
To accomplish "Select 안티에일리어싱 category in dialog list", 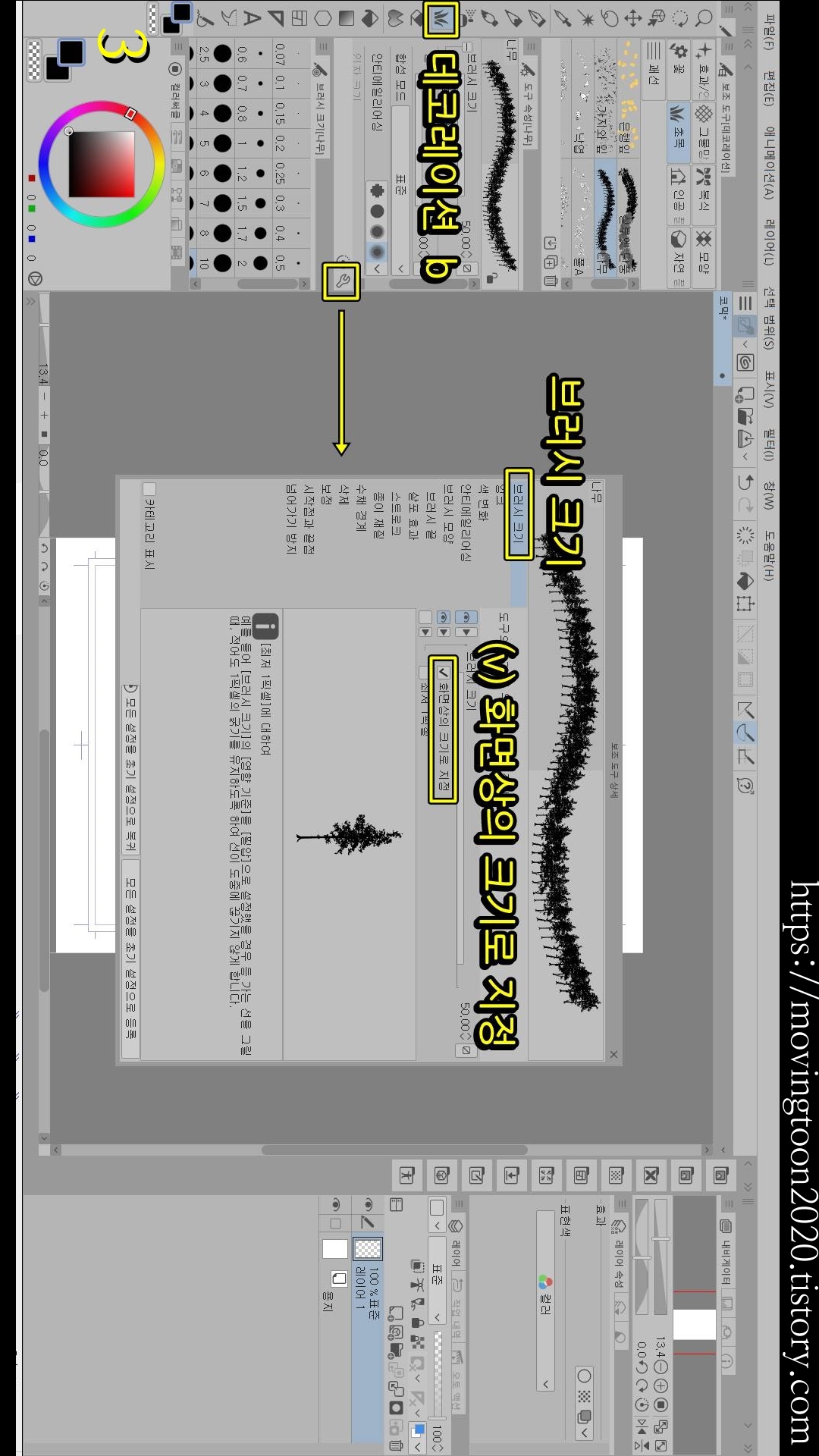I will (x=466, y=522).
